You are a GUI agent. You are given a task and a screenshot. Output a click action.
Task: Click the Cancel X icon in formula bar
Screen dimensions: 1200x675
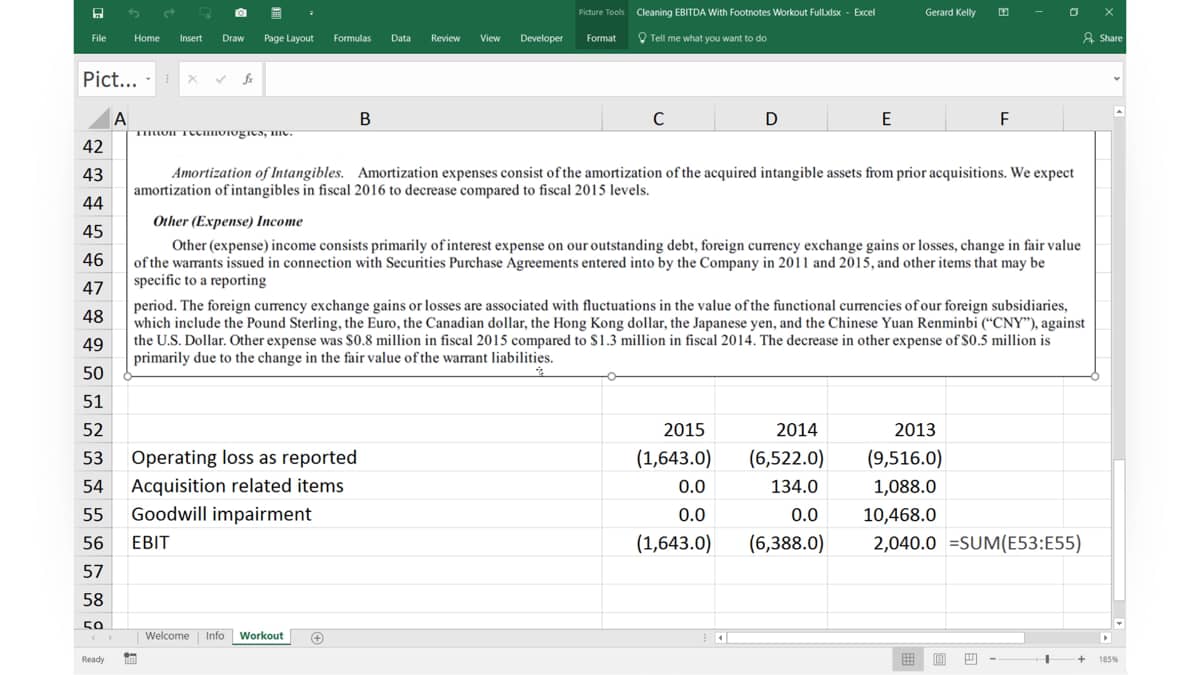pos(193,79)
